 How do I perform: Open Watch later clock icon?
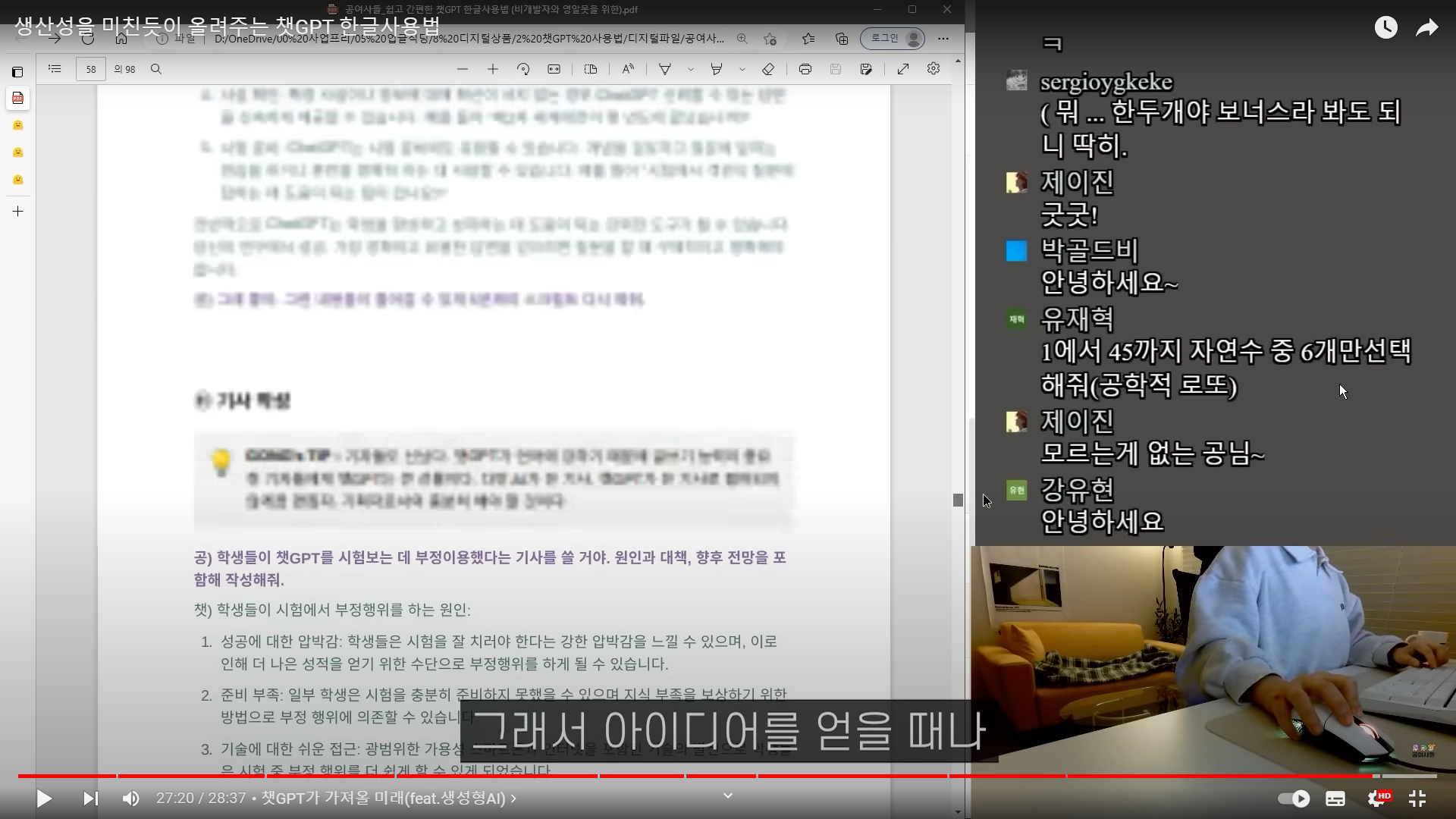[1386, 28]
